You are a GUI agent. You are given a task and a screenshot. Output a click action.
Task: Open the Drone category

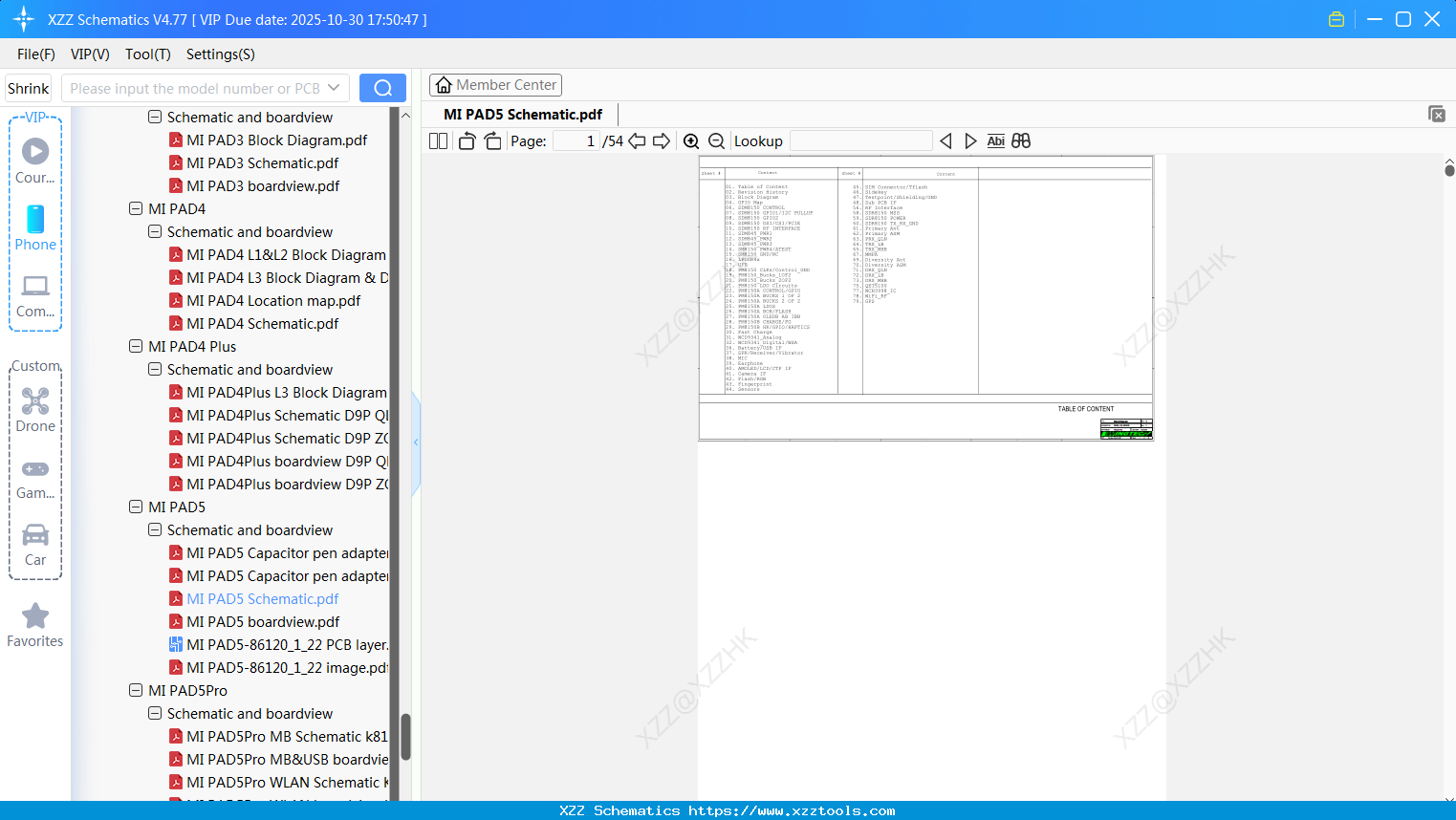(x=35, y=410)
